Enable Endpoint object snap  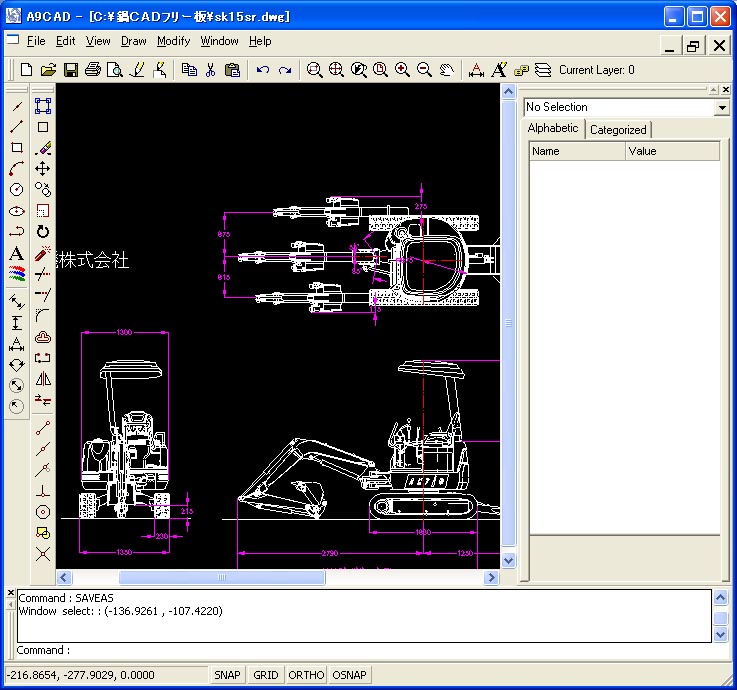coord(43,428)
